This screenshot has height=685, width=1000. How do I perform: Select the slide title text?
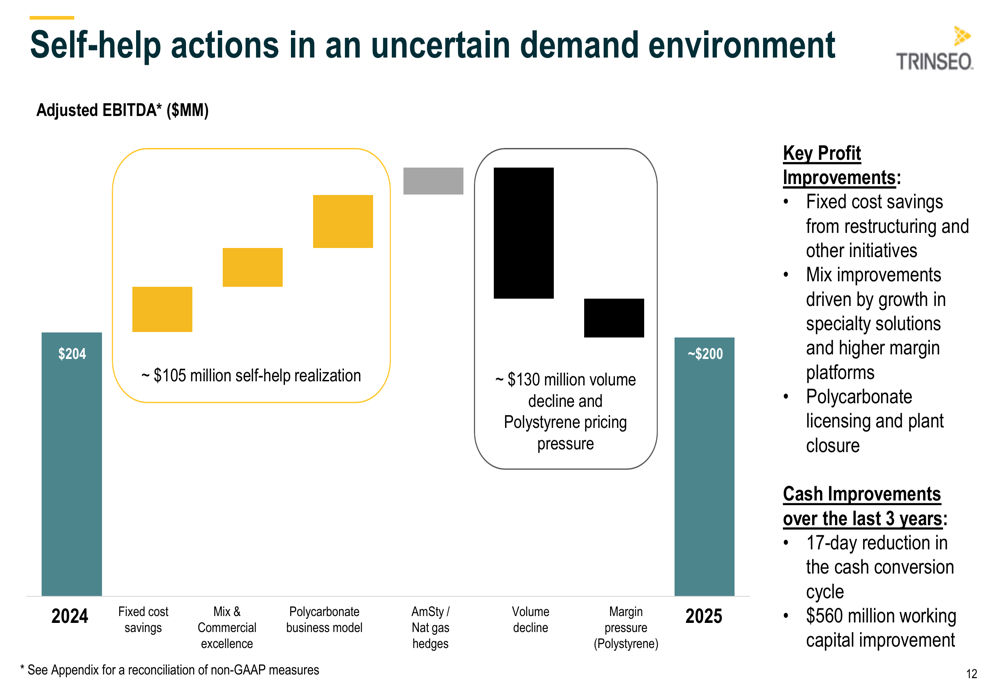tap(432, 45)
